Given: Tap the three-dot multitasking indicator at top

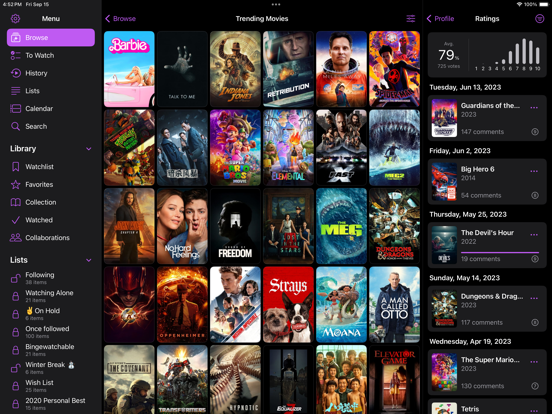Looking at the screenshot, I should 276,5.
